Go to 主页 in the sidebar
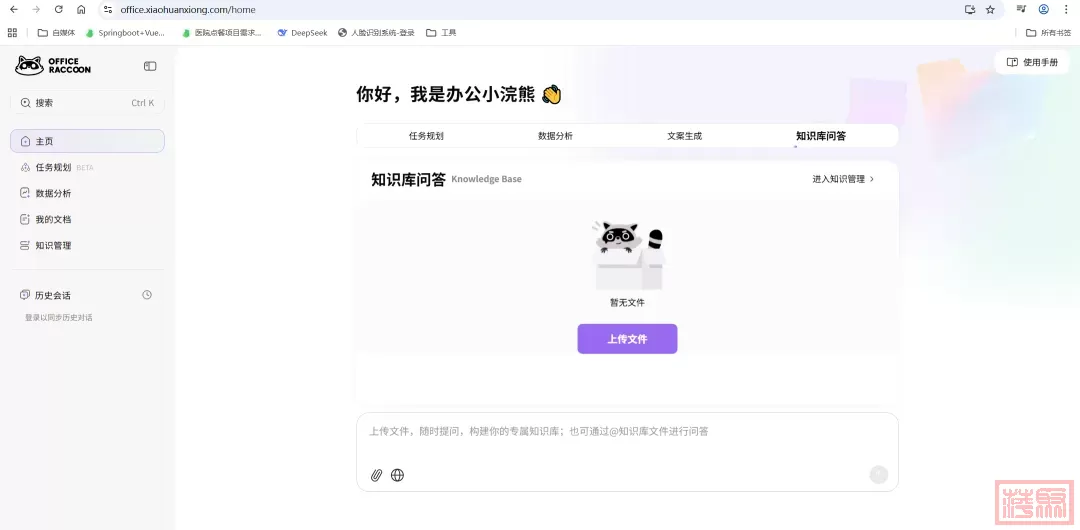This screenshot has width=1080, height=530. pyautogui.click(x=87, y=141)
